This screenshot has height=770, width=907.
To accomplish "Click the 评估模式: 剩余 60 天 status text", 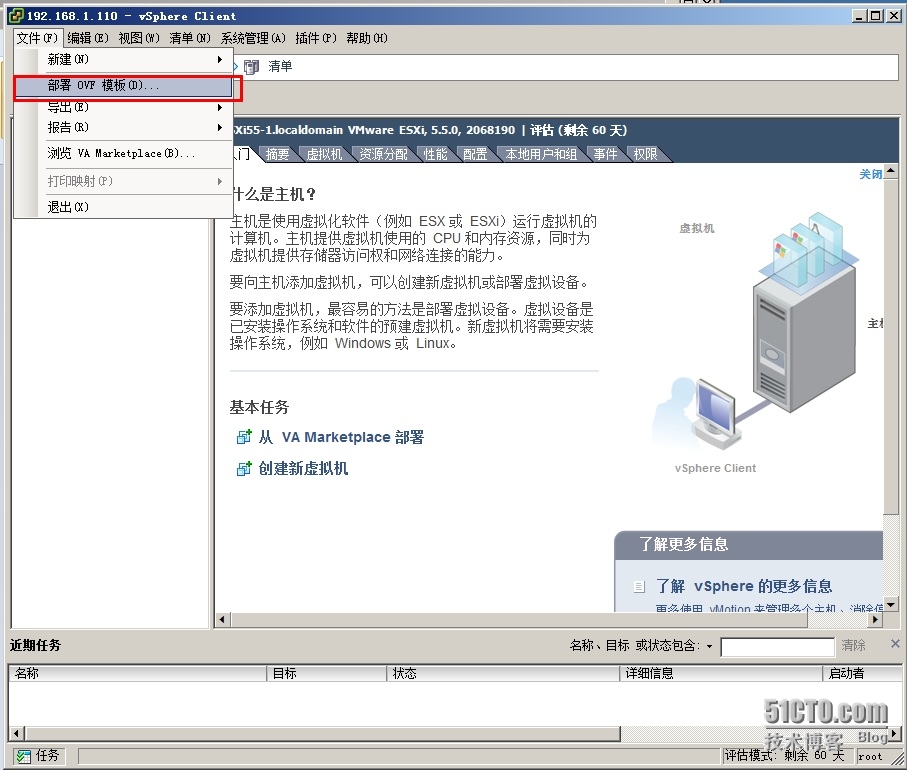I will [785, 756].
